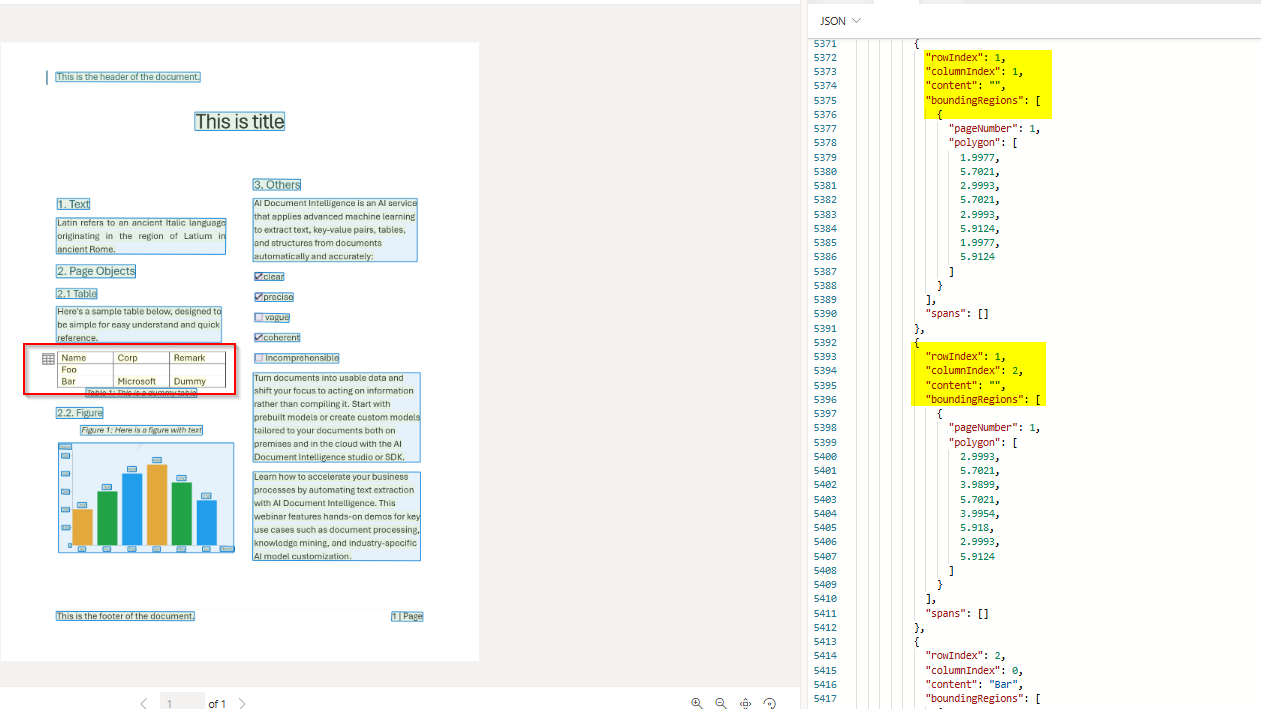Screen dimensions: 1261x709
Task: Click line number 5400 in the JSON panel
Action: [x=824, y=456]
